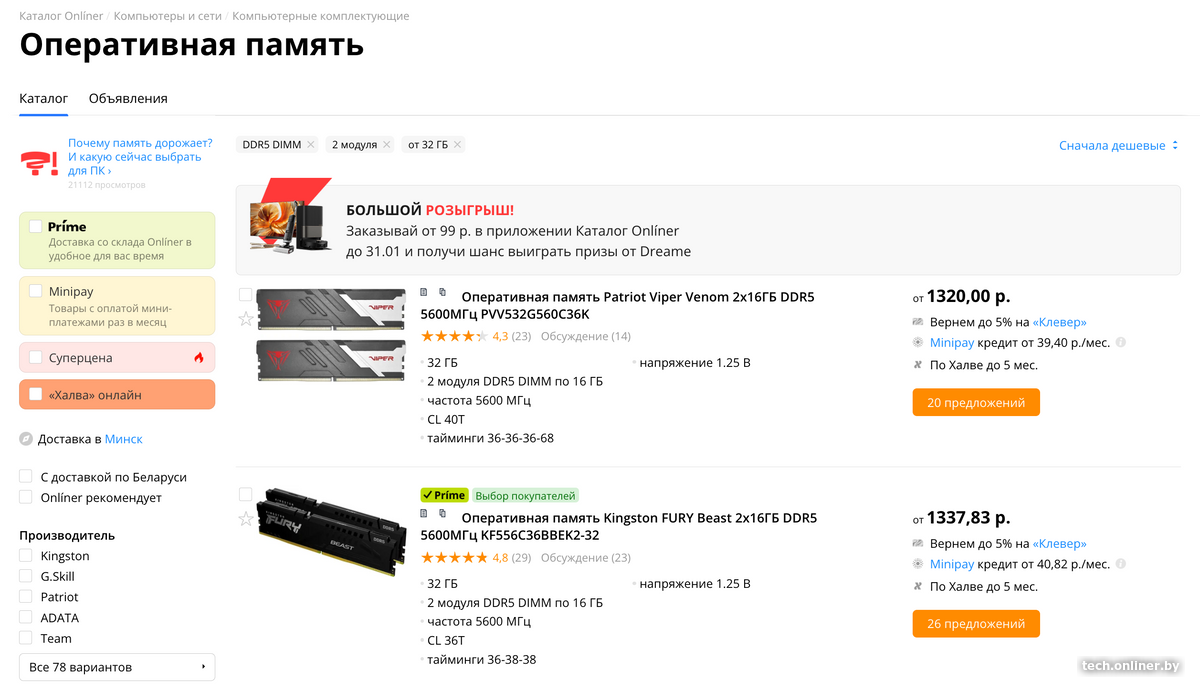Click info icon beside Kingston Minipay credit

1120,565
